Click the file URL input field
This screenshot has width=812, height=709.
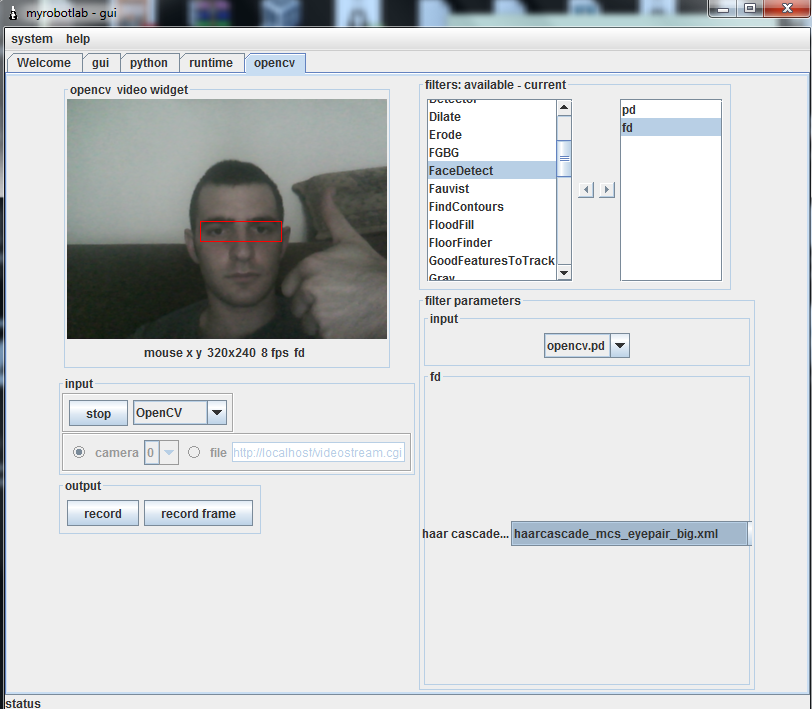pyautogui.click(x=318, y=453)
